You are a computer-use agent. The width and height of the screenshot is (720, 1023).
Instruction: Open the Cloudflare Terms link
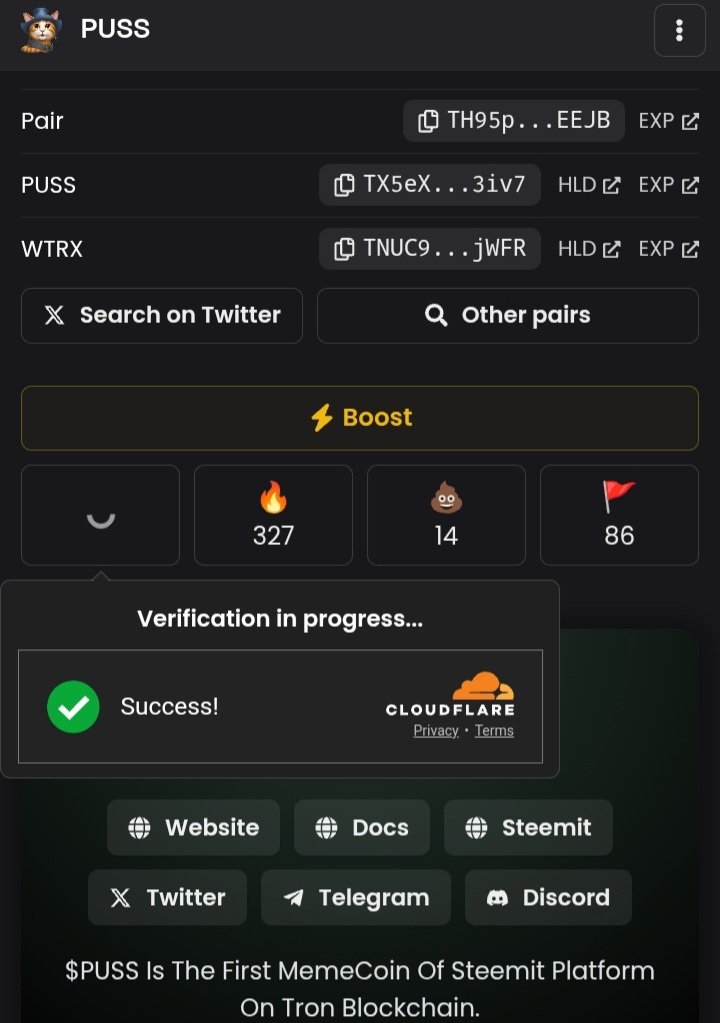click(494, 731)
